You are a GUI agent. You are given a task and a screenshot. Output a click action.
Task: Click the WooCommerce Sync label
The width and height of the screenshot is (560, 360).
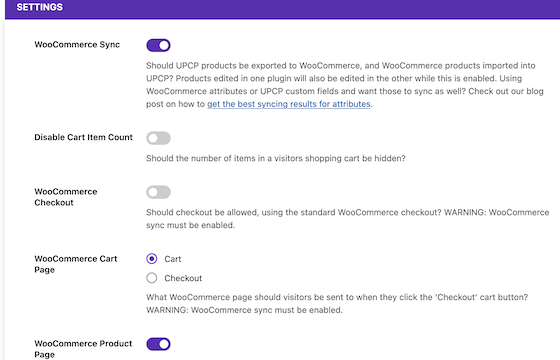(77, 45)
